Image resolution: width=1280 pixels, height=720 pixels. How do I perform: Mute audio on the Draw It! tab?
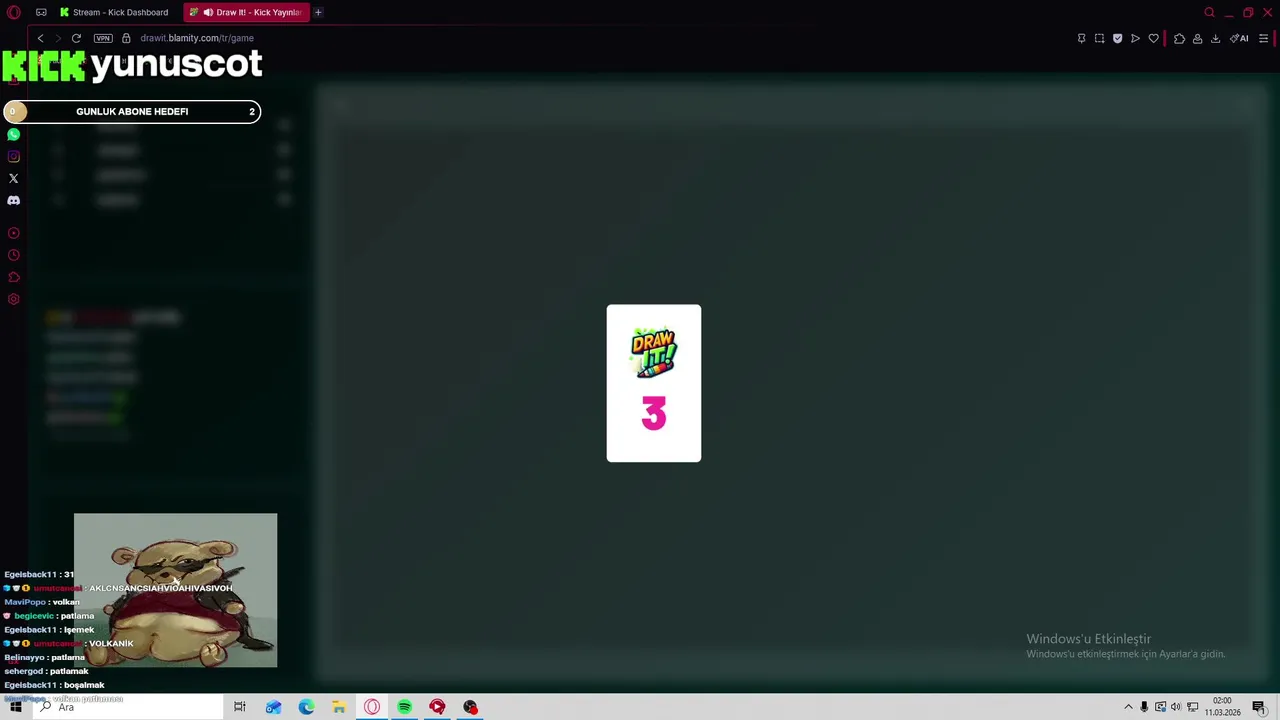tap(208, 12)
